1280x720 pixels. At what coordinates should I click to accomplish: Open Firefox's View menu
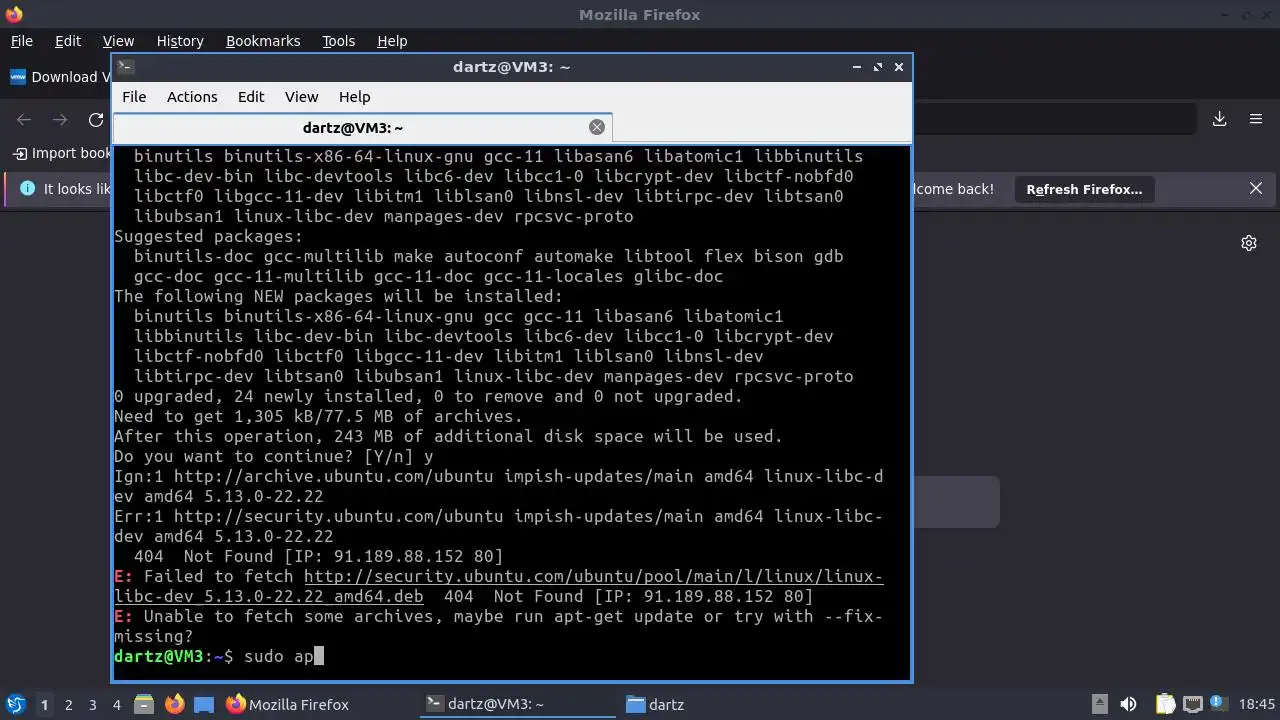(x=118, y=41)
